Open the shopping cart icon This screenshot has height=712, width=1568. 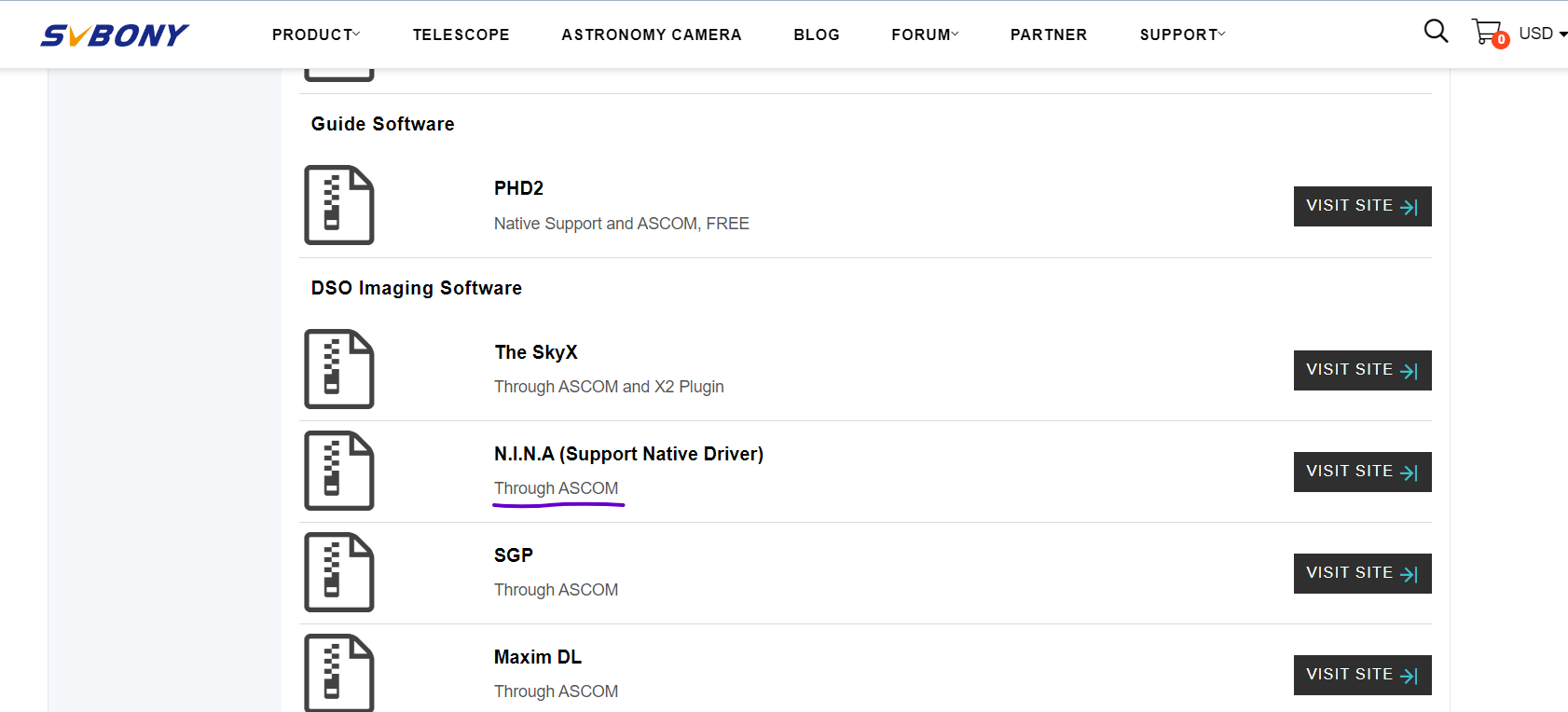(1488, 33)
